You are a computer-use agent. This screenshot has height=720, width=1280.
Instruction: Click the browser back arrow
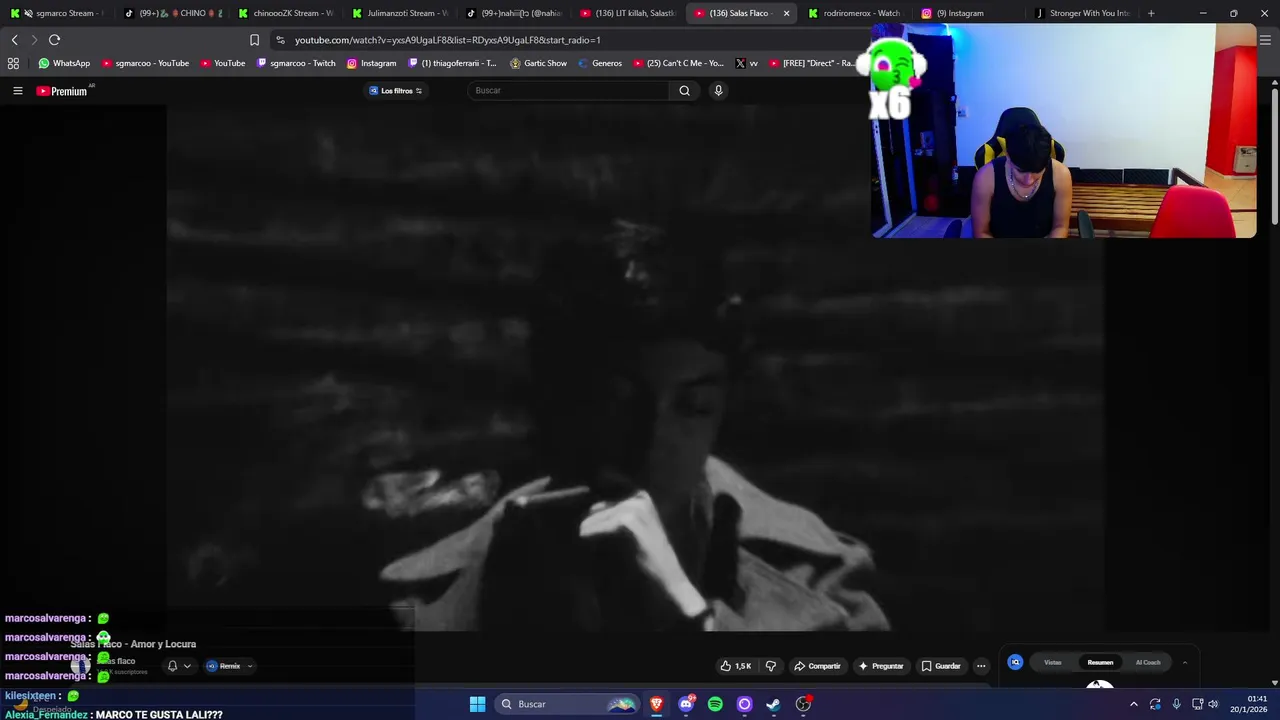tap(14, 40)
